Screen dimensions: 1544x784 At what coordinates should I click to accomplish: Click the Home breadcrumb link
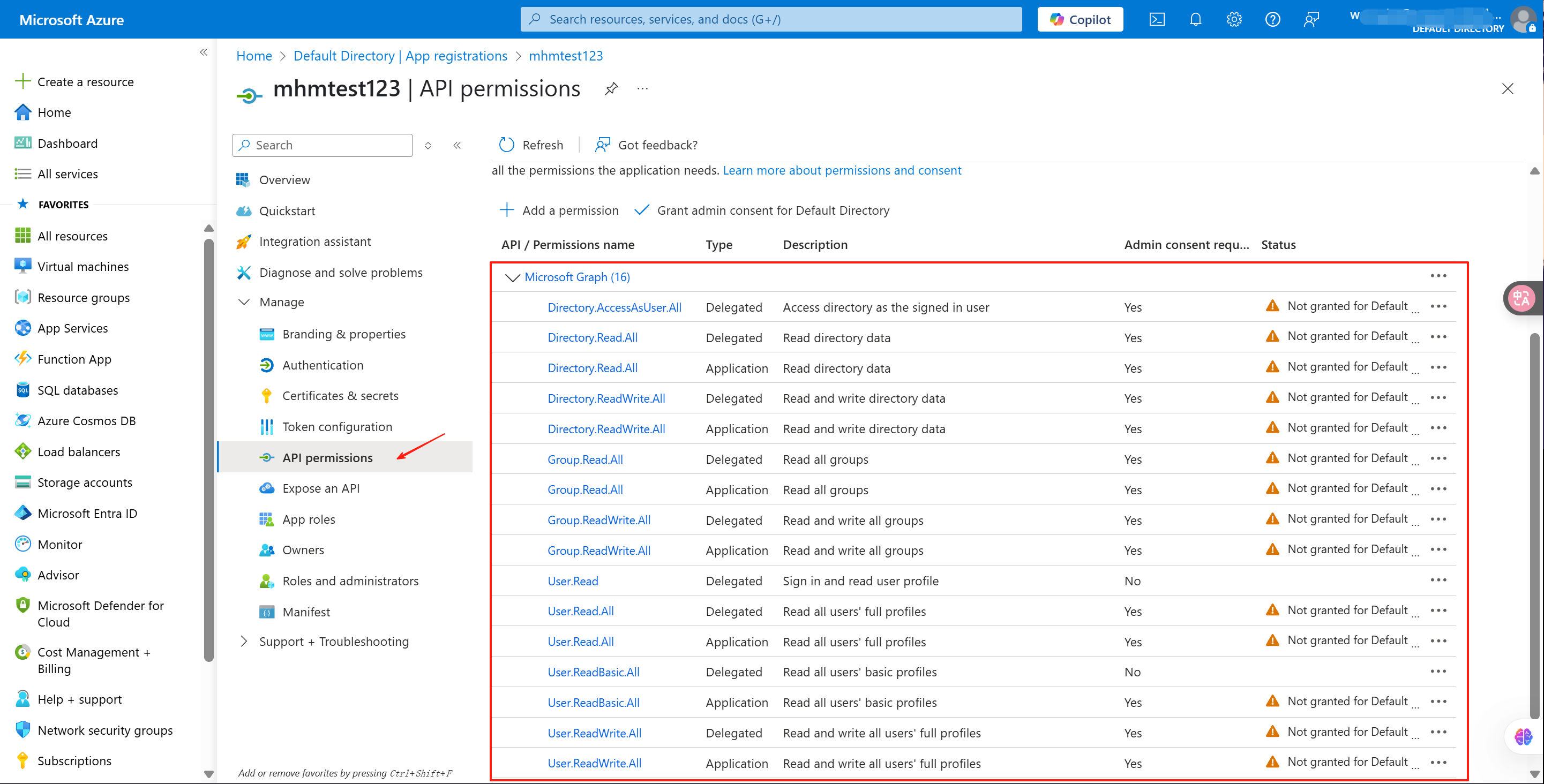click(x=253, y=56)
